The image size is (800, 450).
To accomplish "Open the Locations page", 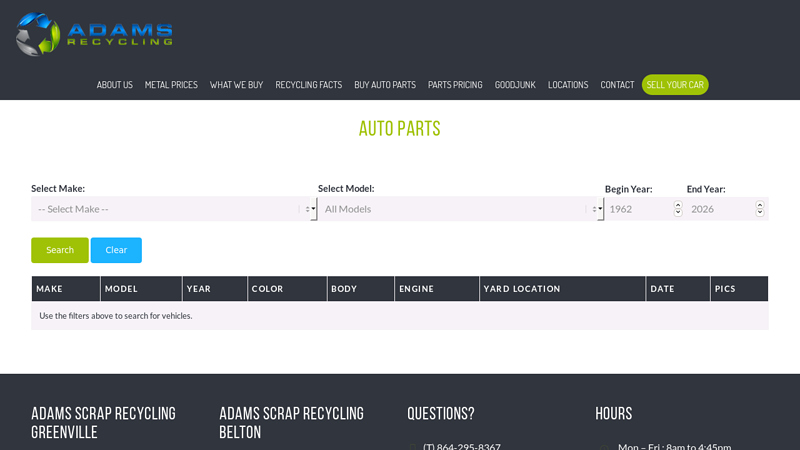I will coord(568,85).
